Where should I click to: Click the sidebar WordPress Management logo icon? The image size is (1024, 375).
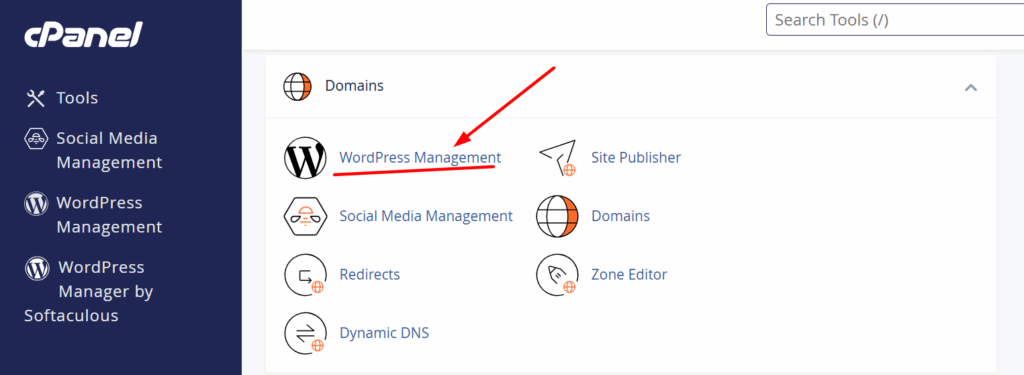(37, 204)
